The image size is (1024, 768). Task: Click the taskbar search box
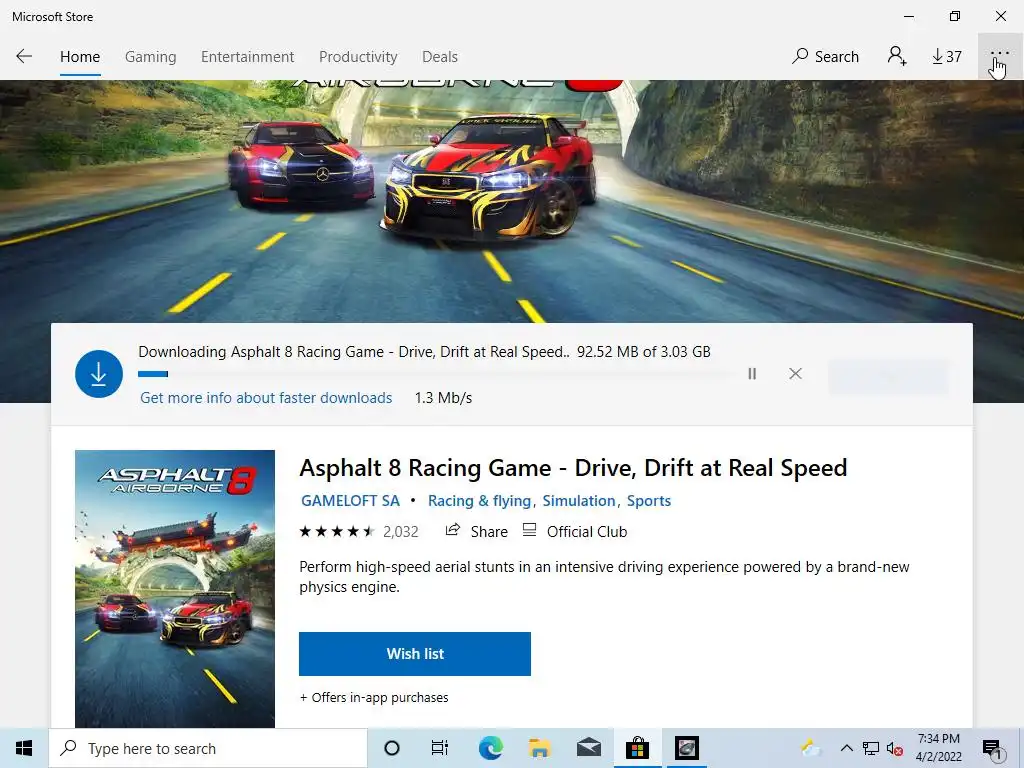[208, 748]
